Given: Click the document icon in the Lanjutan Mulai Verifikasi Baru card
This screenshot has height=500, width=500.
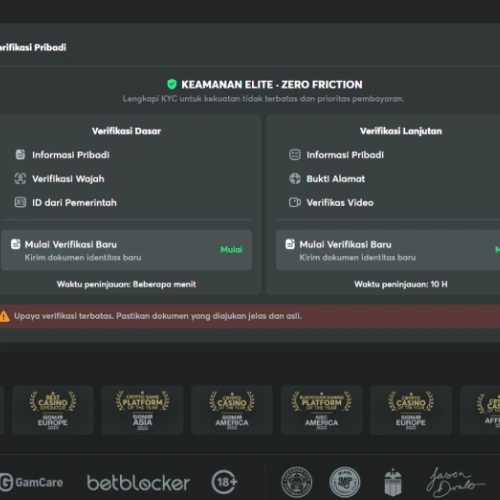Looking at the screenshot, I should [290, 244].
